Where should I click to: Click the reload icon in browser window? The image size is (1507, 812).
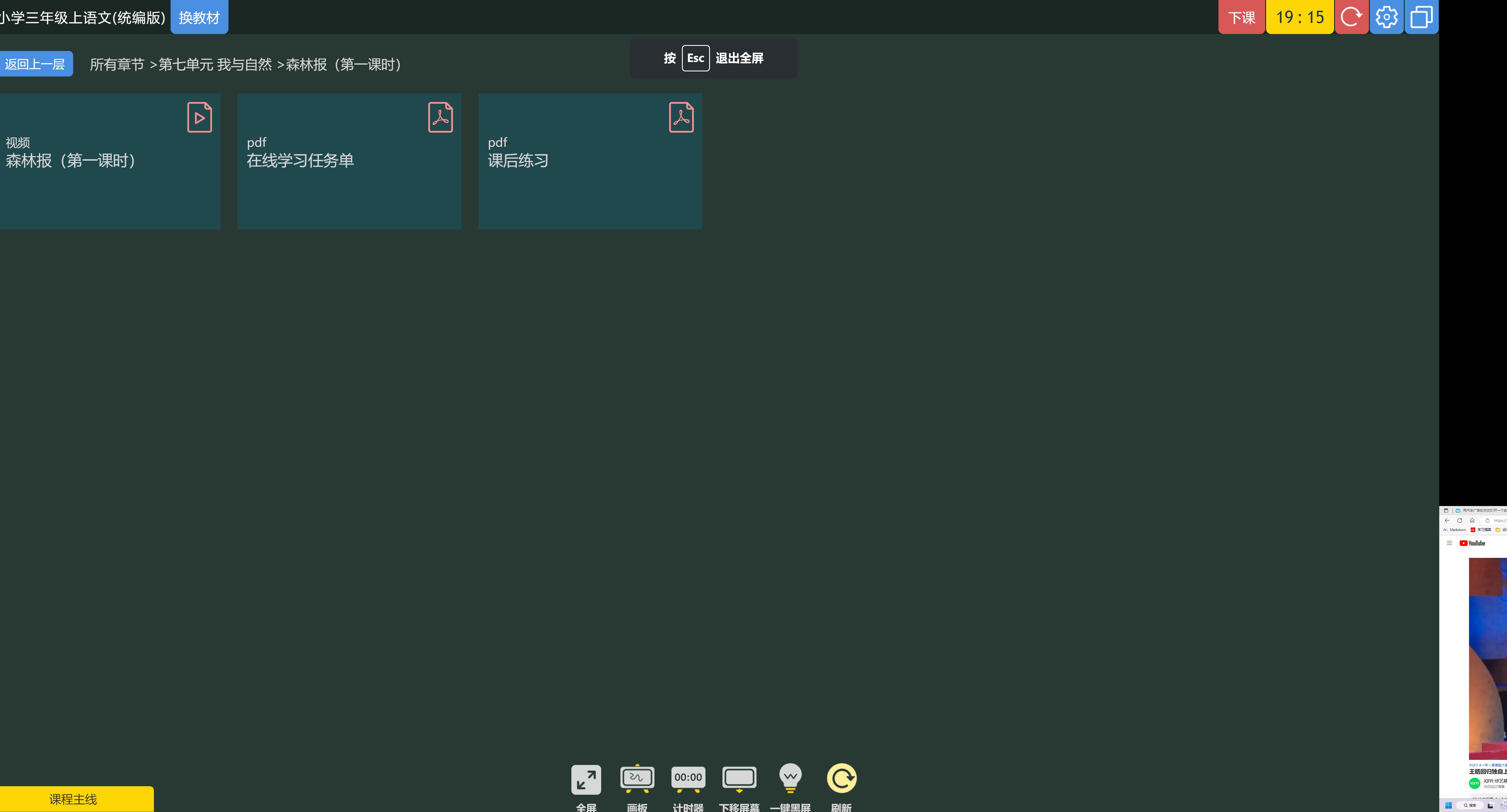pyautogui.click(x=1460, y=520)
